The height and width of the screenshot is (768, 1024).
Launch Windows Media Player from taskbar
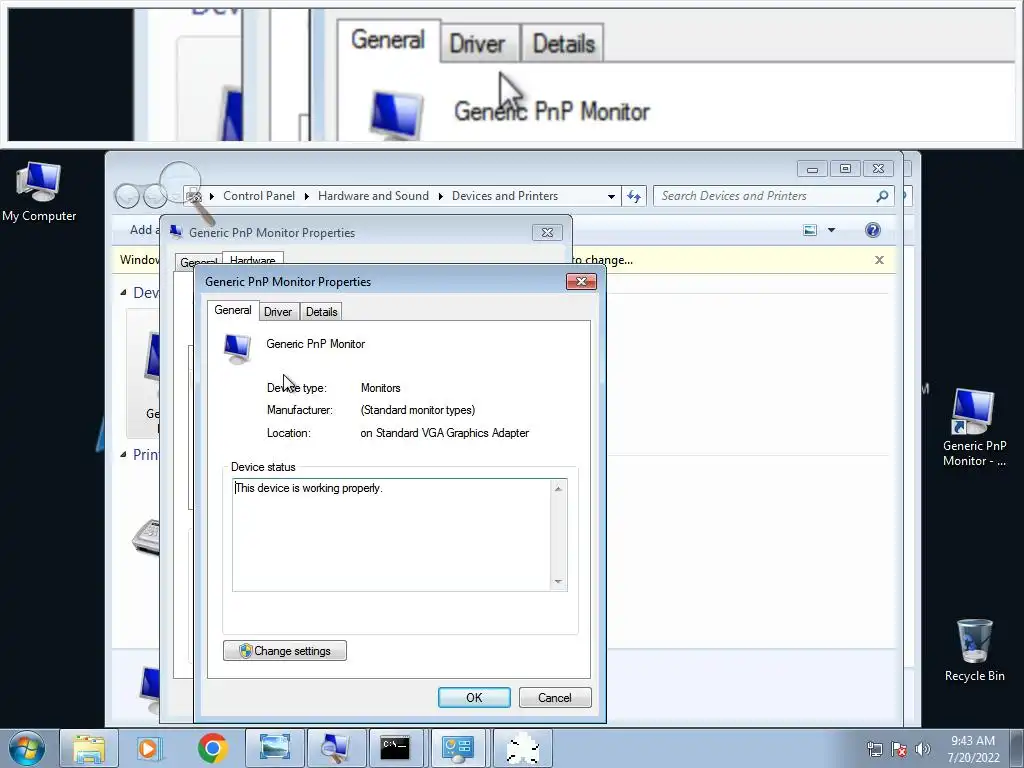click(x=149, y=748)
